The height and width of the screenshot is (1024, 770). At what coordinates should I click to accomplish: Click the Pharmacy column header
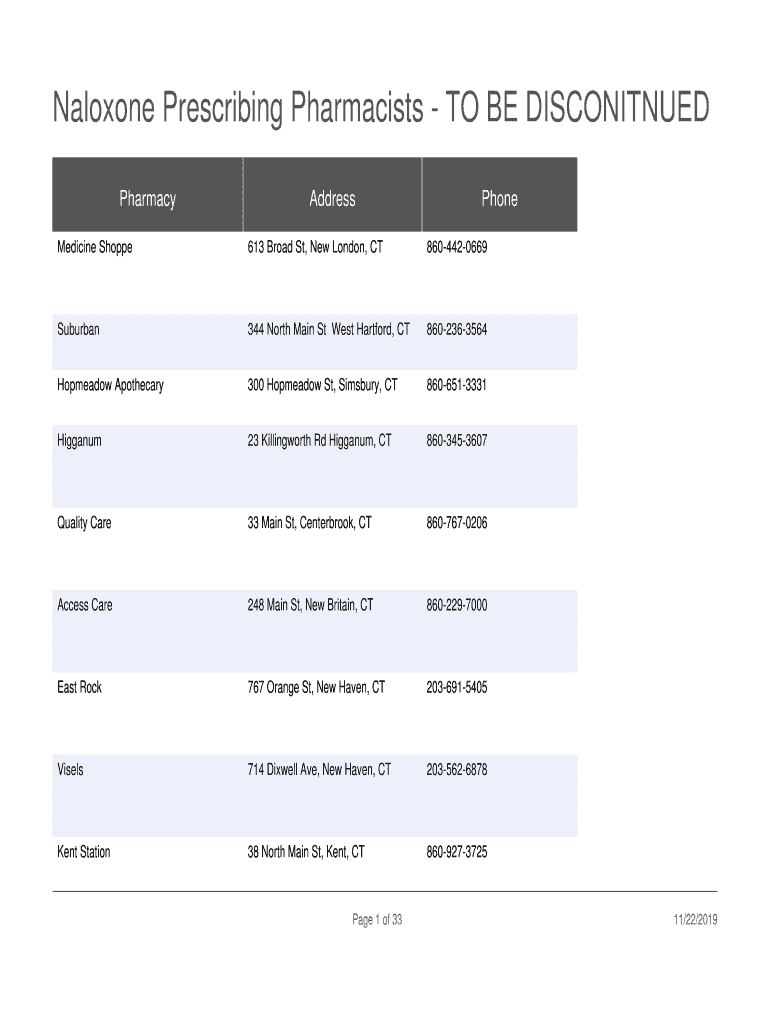click(x=147, y=199)
